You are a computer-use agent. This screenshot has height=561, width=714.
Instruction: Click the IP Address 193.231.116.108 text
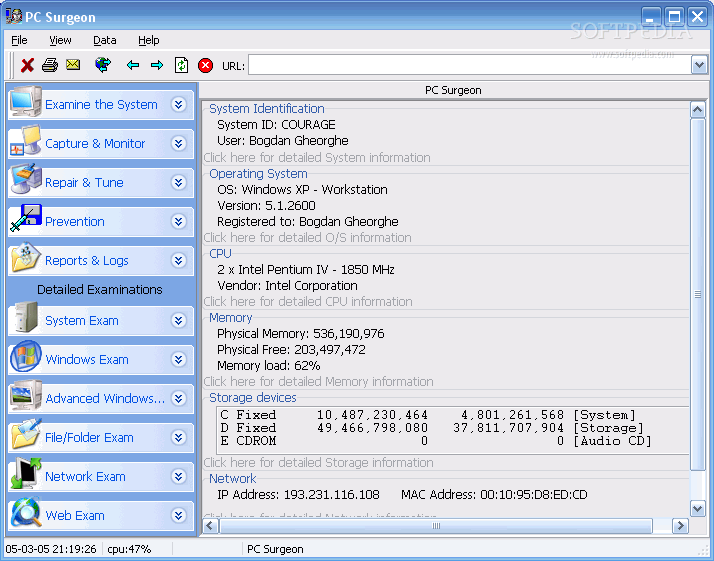point(298,495)
